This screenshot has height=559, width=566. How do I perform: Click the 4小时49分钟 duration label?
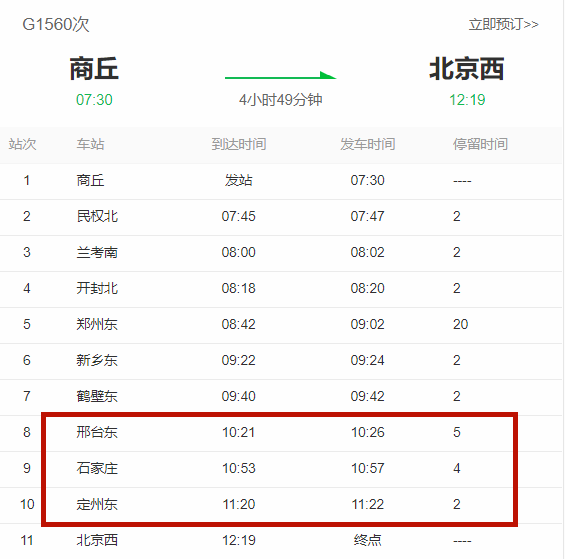tap(280, 100)
